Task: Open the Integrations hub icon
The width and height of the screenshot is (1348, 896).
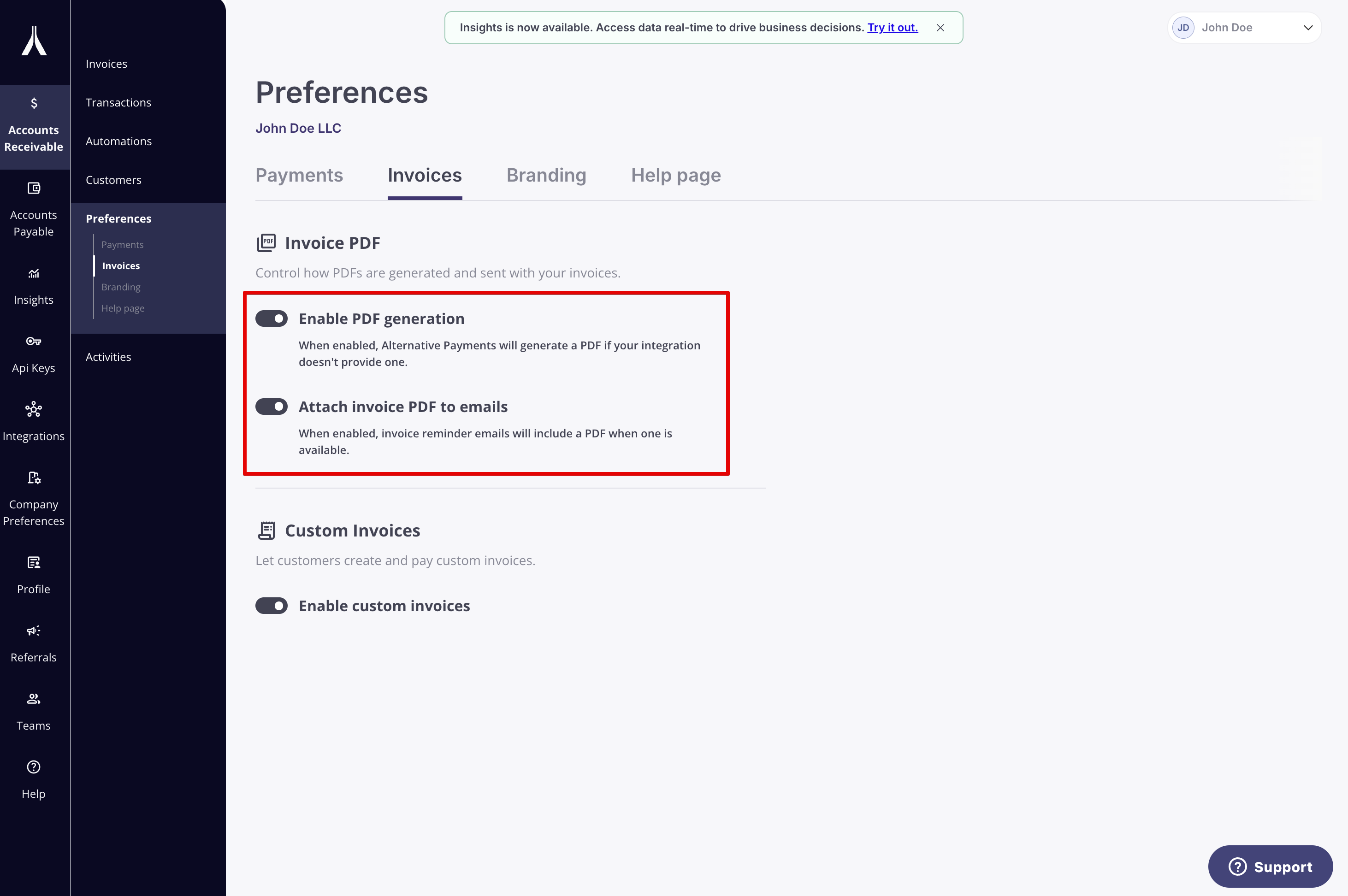Action: pyautogui.click(x=34, y=409)
